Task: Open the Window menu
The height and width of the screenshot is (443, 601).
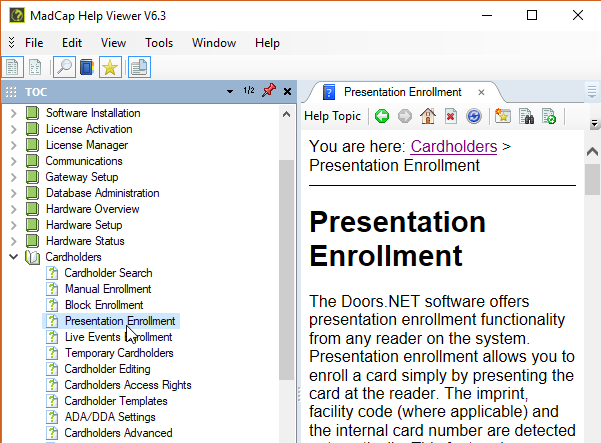Action: tap(214, 43)
